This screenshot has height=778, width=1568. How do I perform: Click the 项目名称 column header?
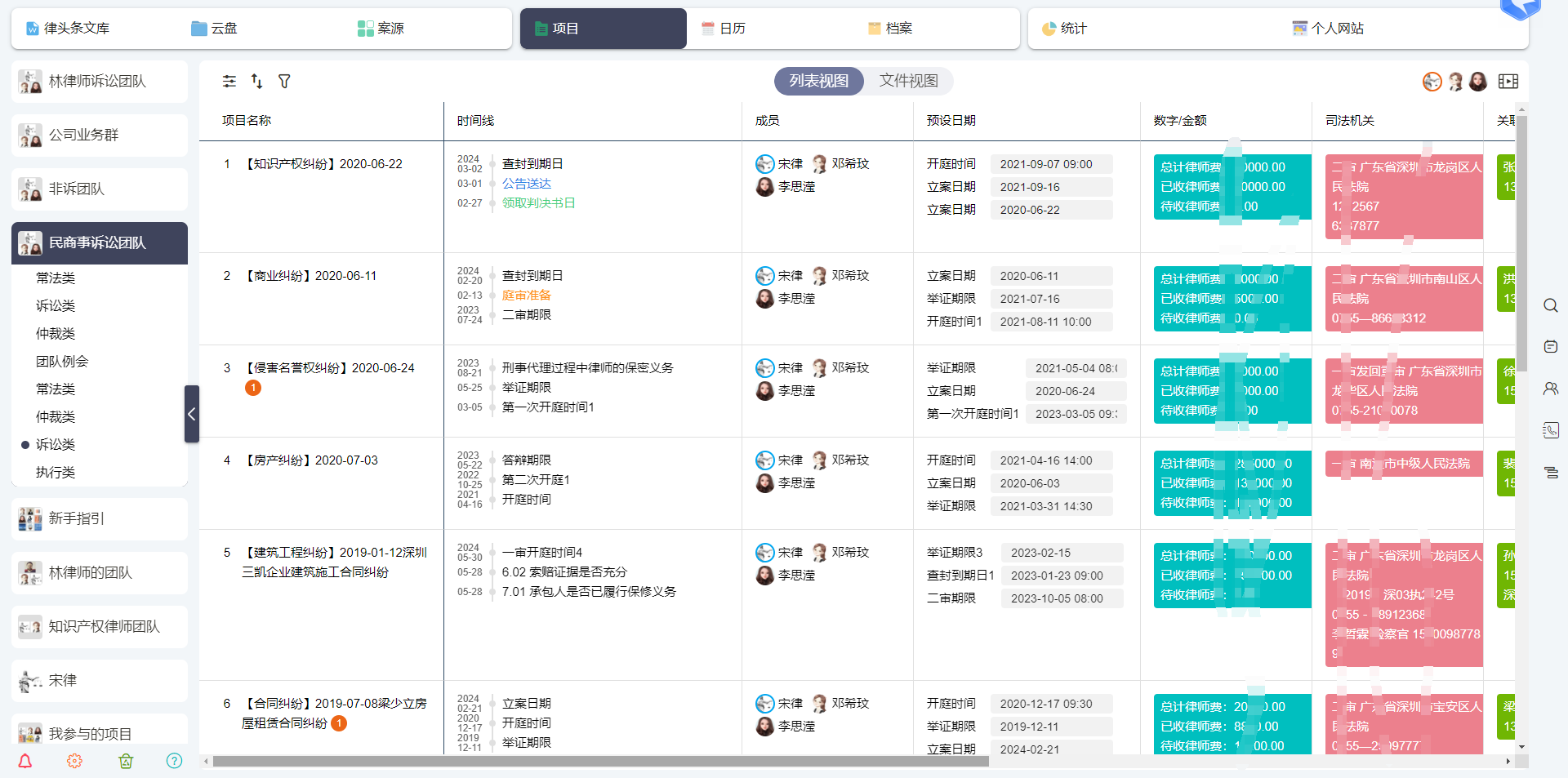click(247, 121)
